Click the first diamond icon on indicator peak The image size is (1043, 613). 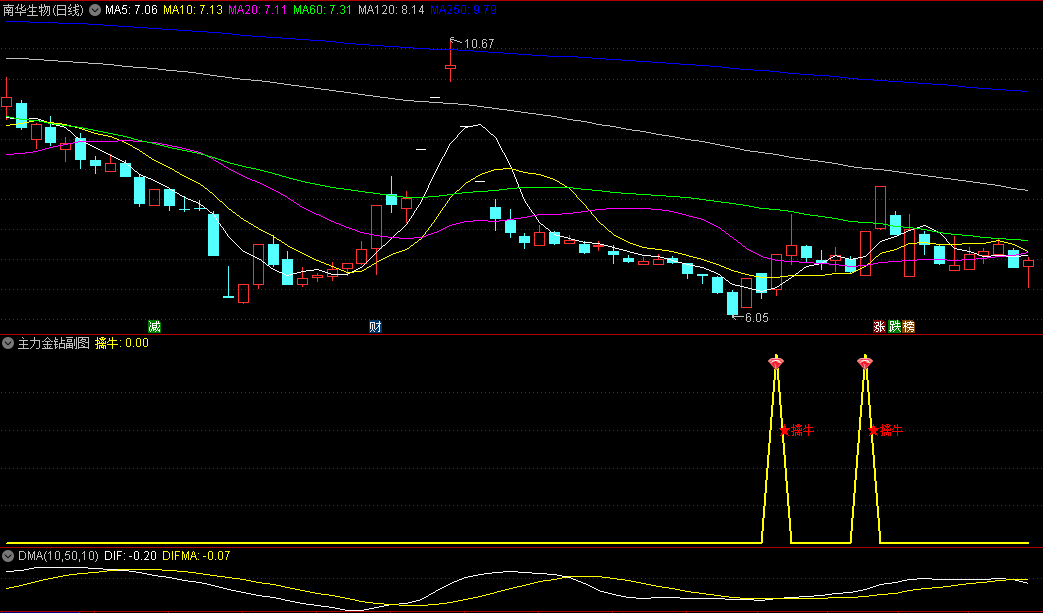tap(775, 362)
